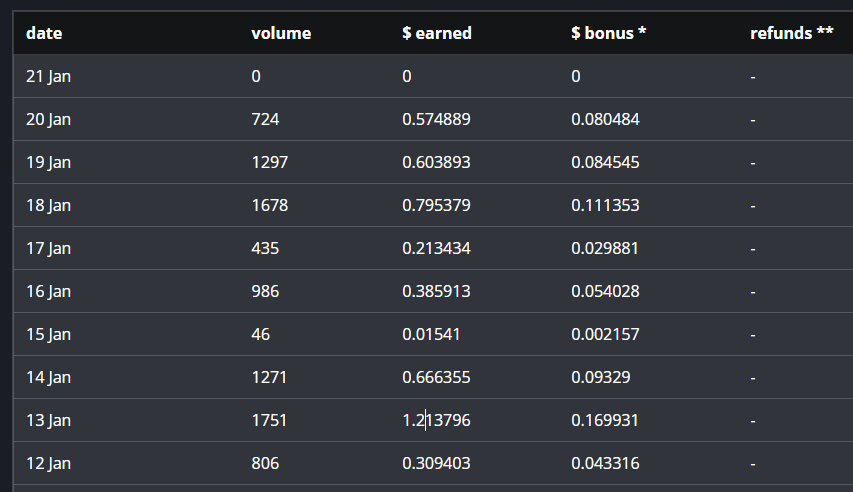
Task: Click volume 986 in the 16 Jan row
Action: coord(265,291)
